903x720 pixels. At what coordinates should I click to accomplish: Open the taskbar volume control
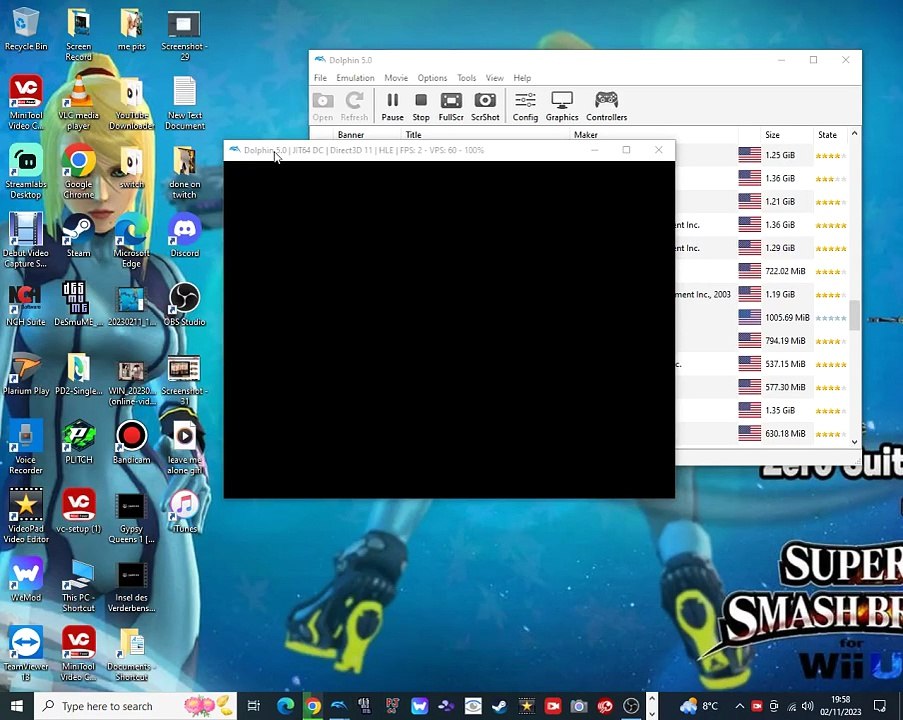pyautogui.click(x=808, y=706)
